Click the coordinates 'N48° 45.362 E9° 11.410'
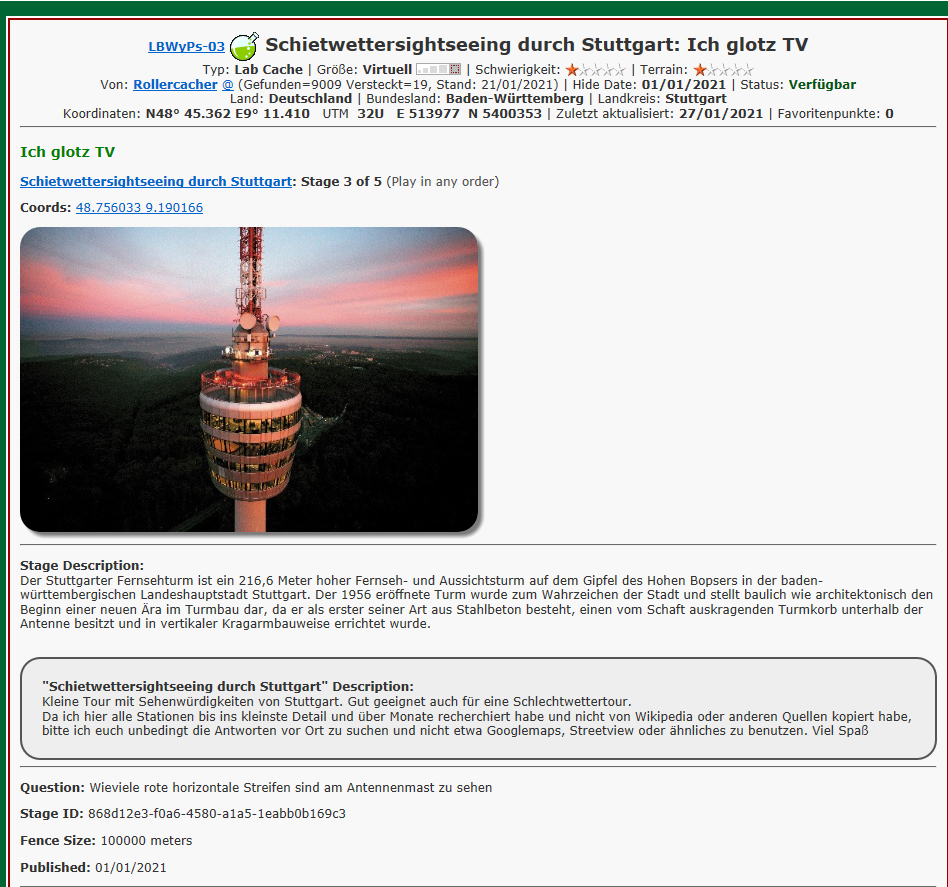Viewport: 948px width, 887px height. [x=227, y=114]
